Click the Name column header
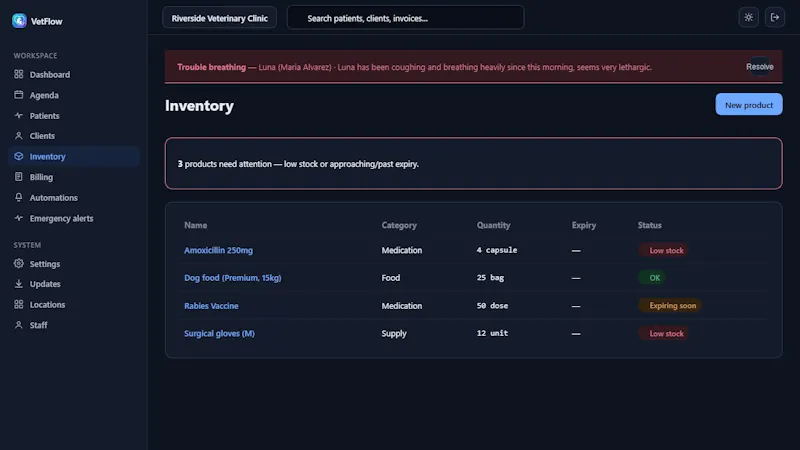Viewport: 800px width, 450px height. click(x=195, y=225)
